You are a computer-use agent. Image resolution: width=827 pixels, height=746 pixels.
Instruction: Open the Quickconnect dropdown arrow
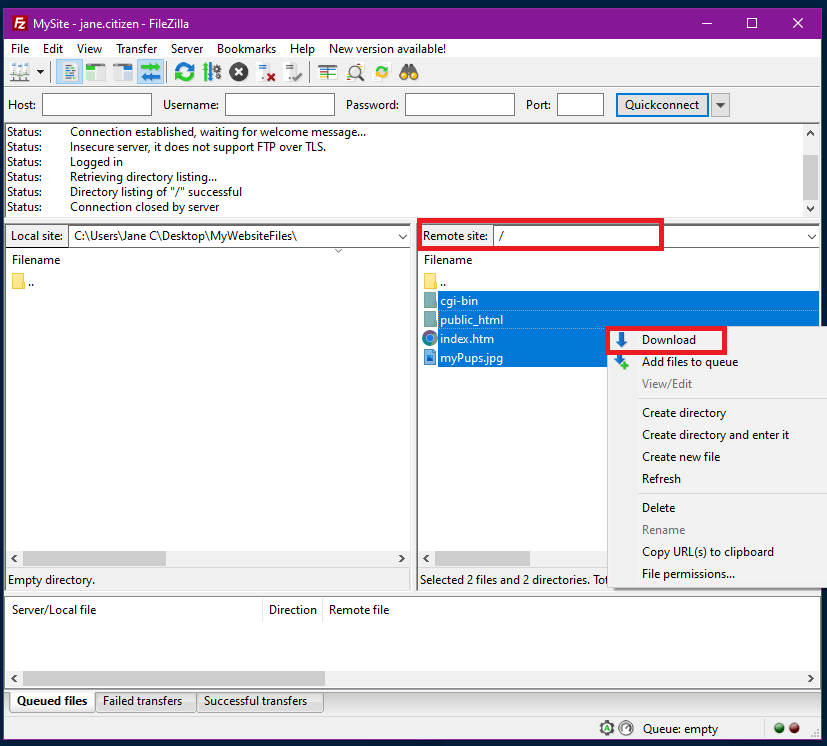tap(719, 104)
